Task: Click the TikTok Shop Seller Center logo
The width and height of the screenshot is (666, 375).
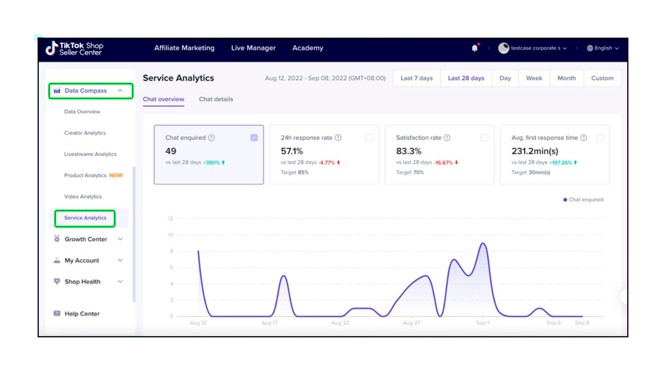Action: point(74,48)
